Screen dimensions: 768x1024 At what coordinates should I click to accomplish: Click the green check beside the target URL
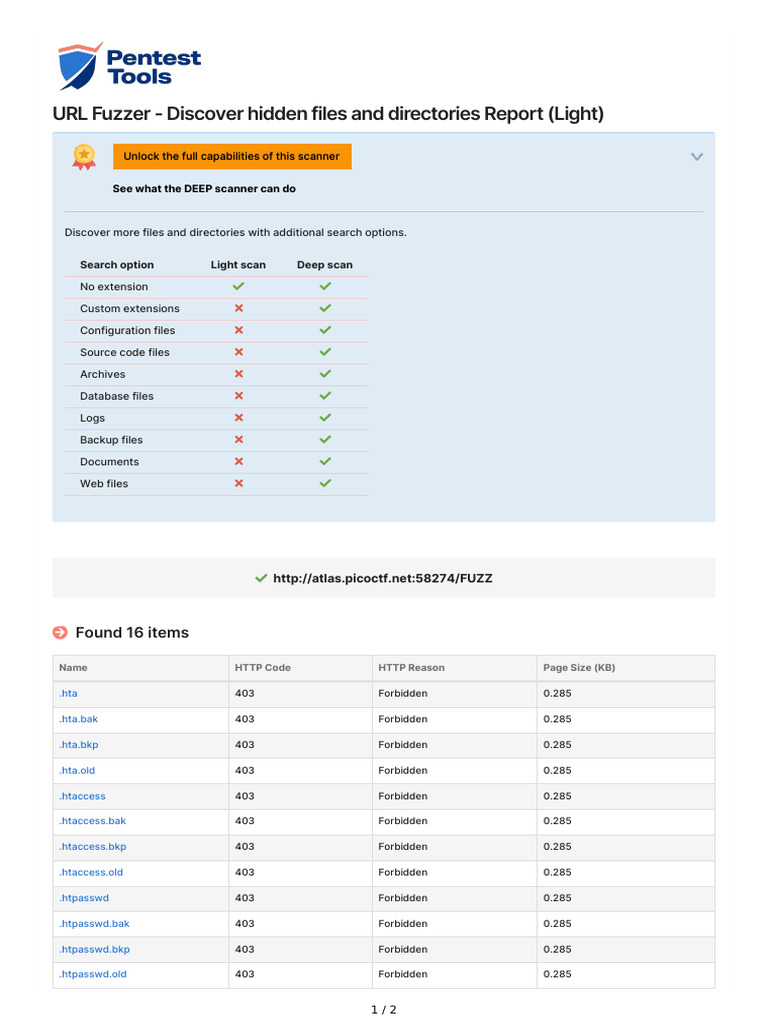pos(261,578)
